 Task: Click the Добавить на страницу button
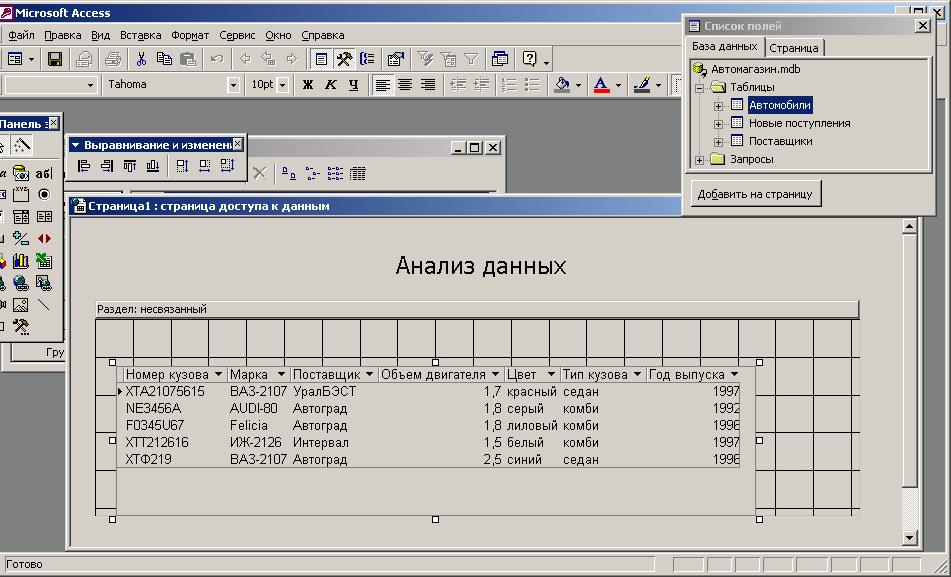755,194
